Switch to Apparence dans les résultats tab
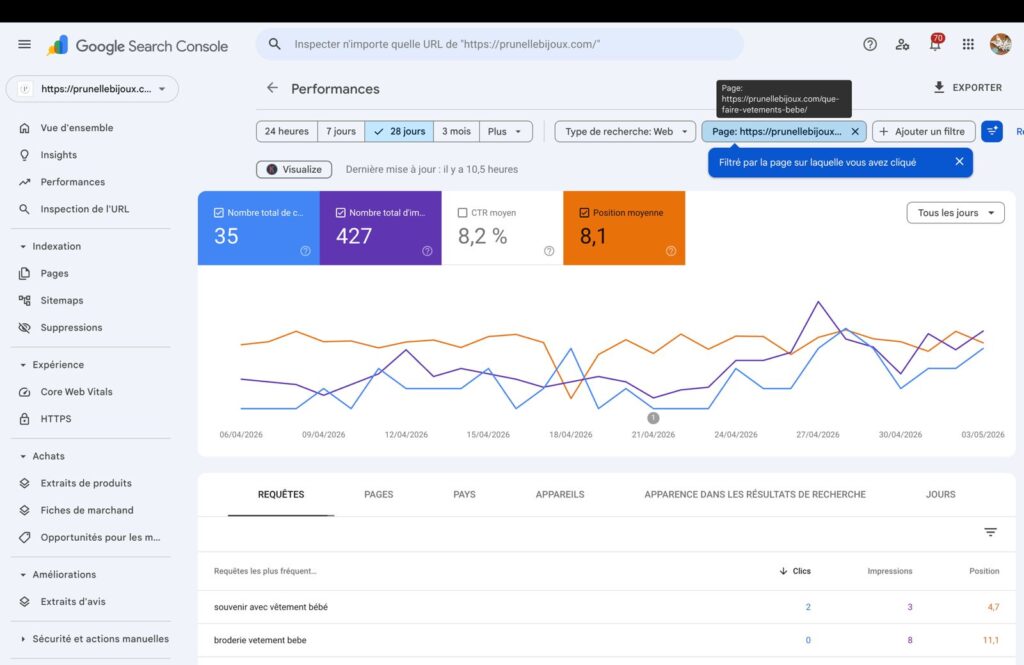This screenshot has width=1024, height=665. [755, 495]
